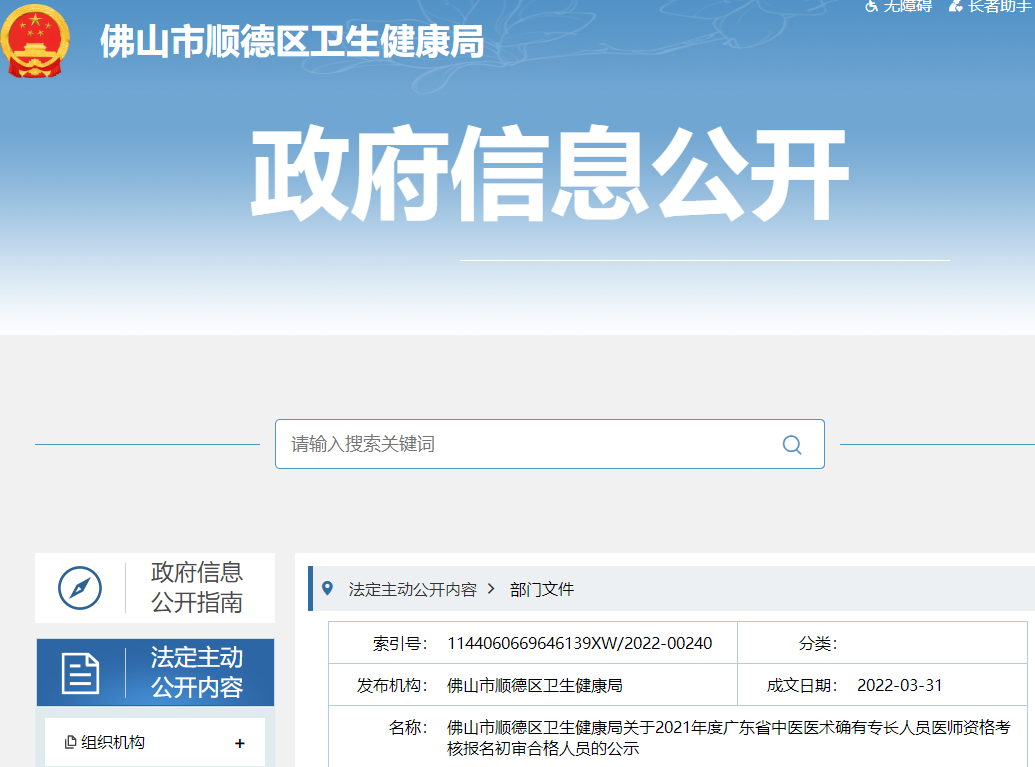Click inside the keyword search input box

click(x=500, y=444)
